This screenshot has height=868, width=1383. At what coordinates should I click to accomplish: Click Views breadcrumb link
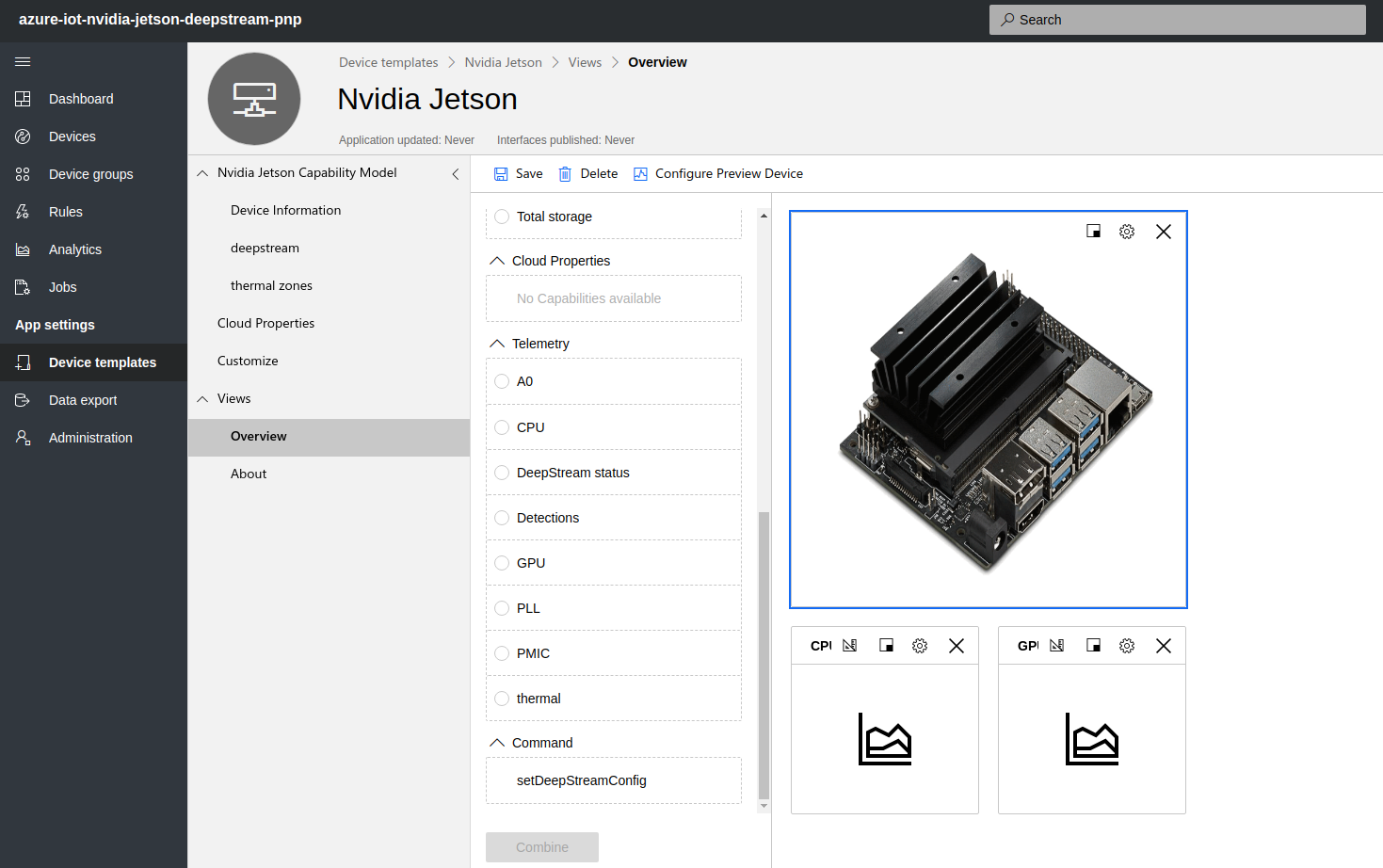tap(585, 62)
